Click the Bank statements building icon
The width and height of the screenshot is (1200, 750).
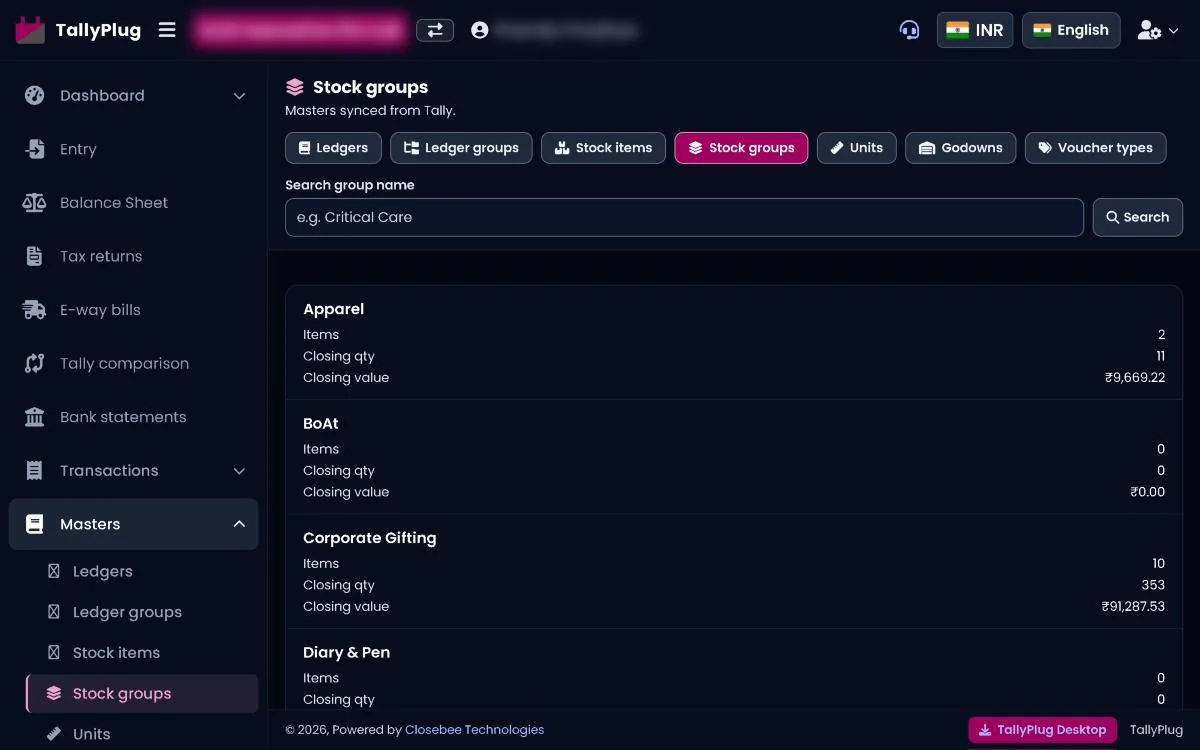click(35, 417)
